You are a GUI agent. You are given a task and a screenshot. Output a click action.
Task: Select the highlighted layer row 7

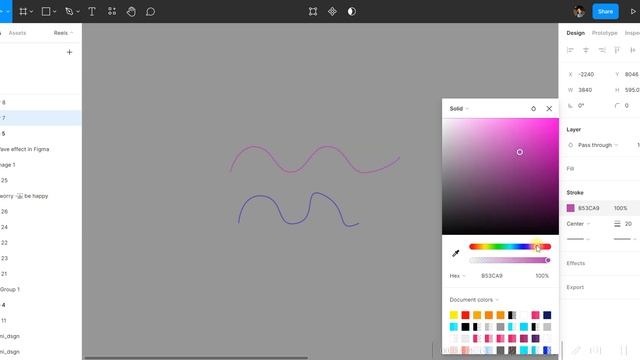[x=41, y=118]
